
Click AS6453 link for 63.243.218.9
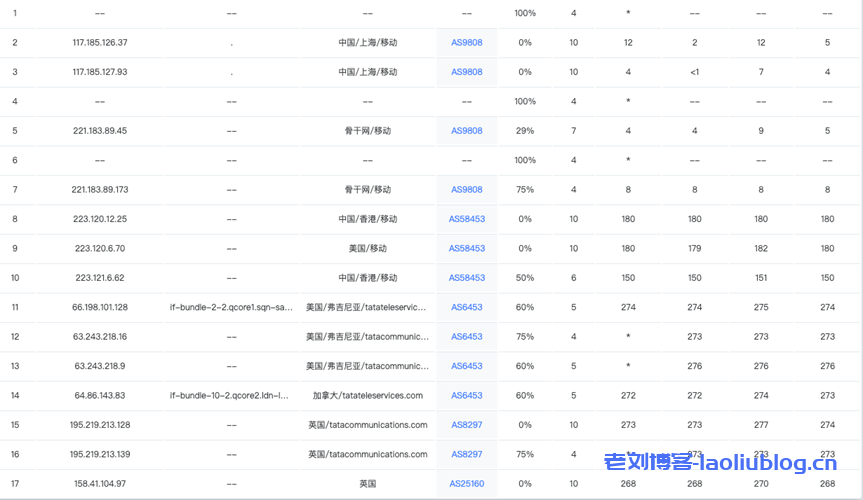click(466, 366)
